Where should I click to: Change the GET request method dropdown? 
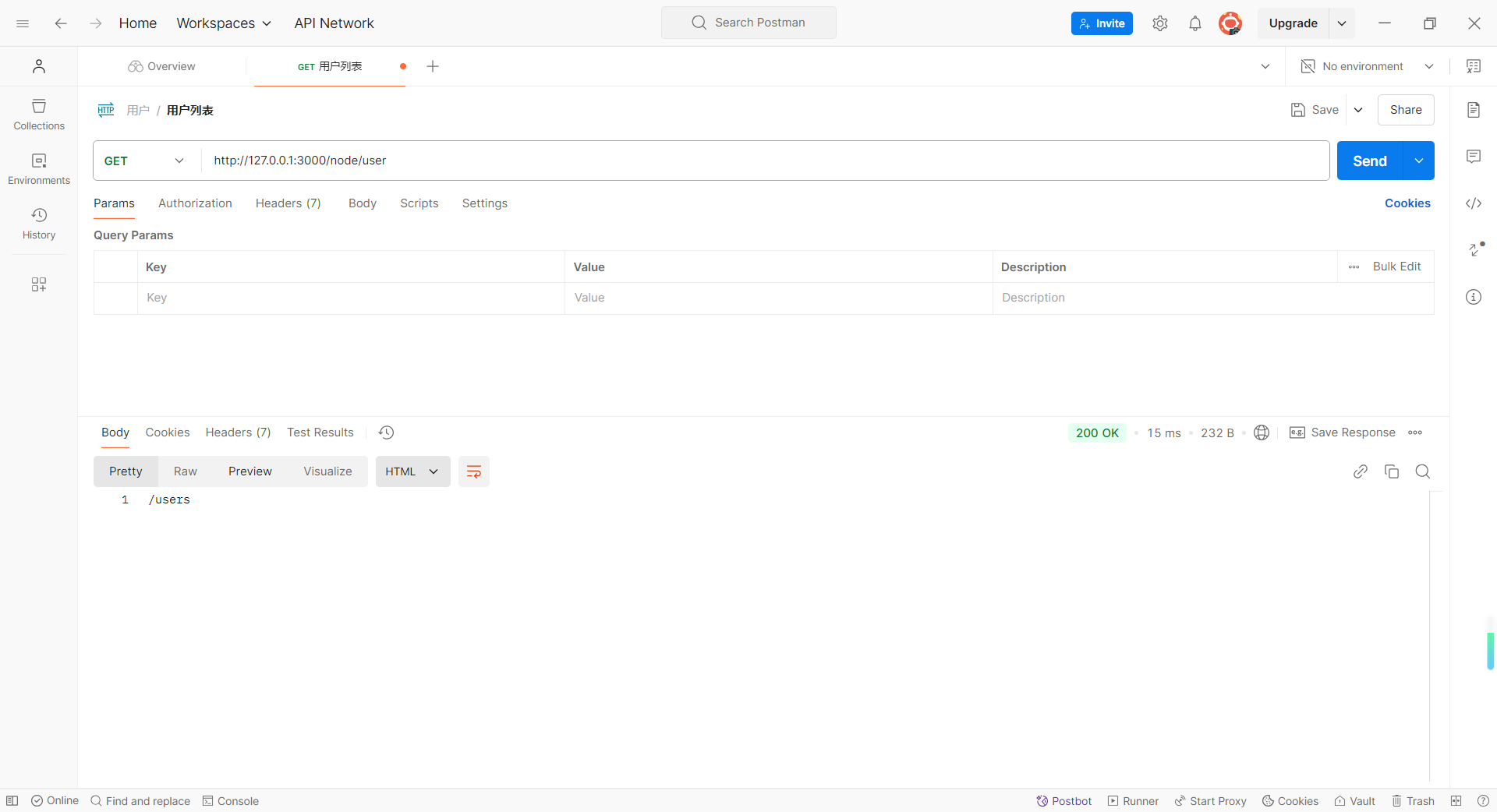click(x=144, y=161)
